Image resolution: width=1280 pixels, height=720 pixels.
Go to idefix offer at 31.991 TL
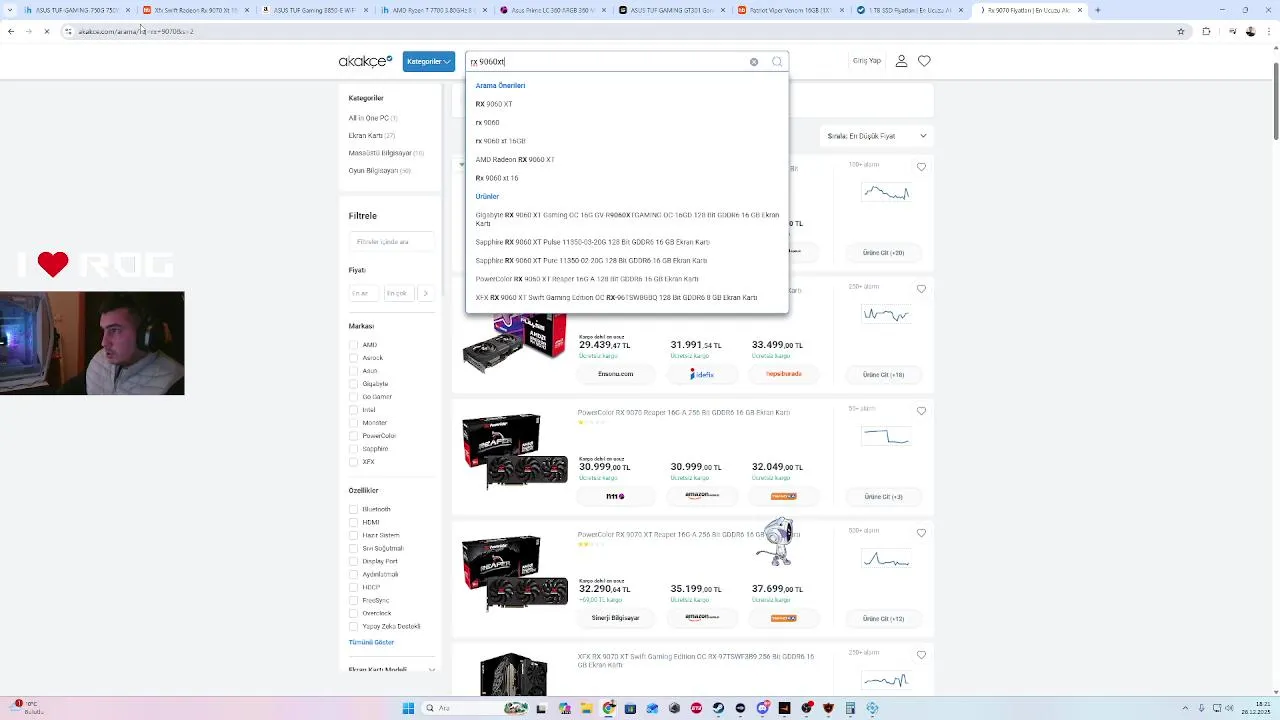702,374
